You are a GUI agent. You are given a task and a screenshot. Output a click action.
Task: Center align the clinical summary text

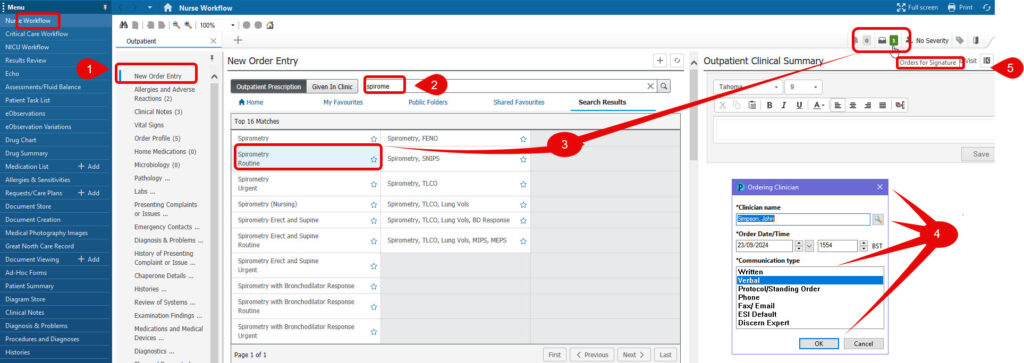tap(852, 105)
